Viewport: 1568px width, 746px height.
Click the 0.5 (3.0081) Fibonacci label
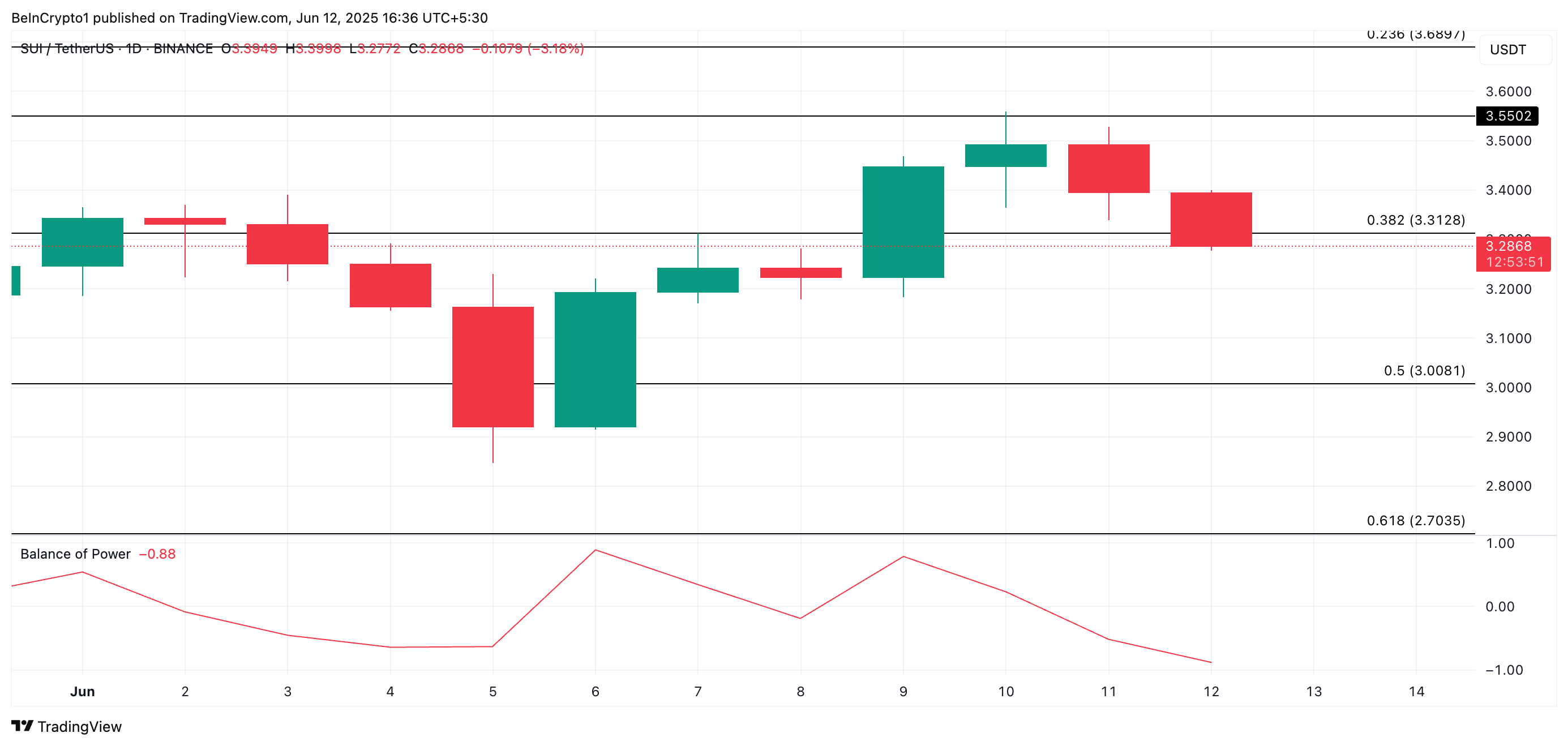[1424, 371]
